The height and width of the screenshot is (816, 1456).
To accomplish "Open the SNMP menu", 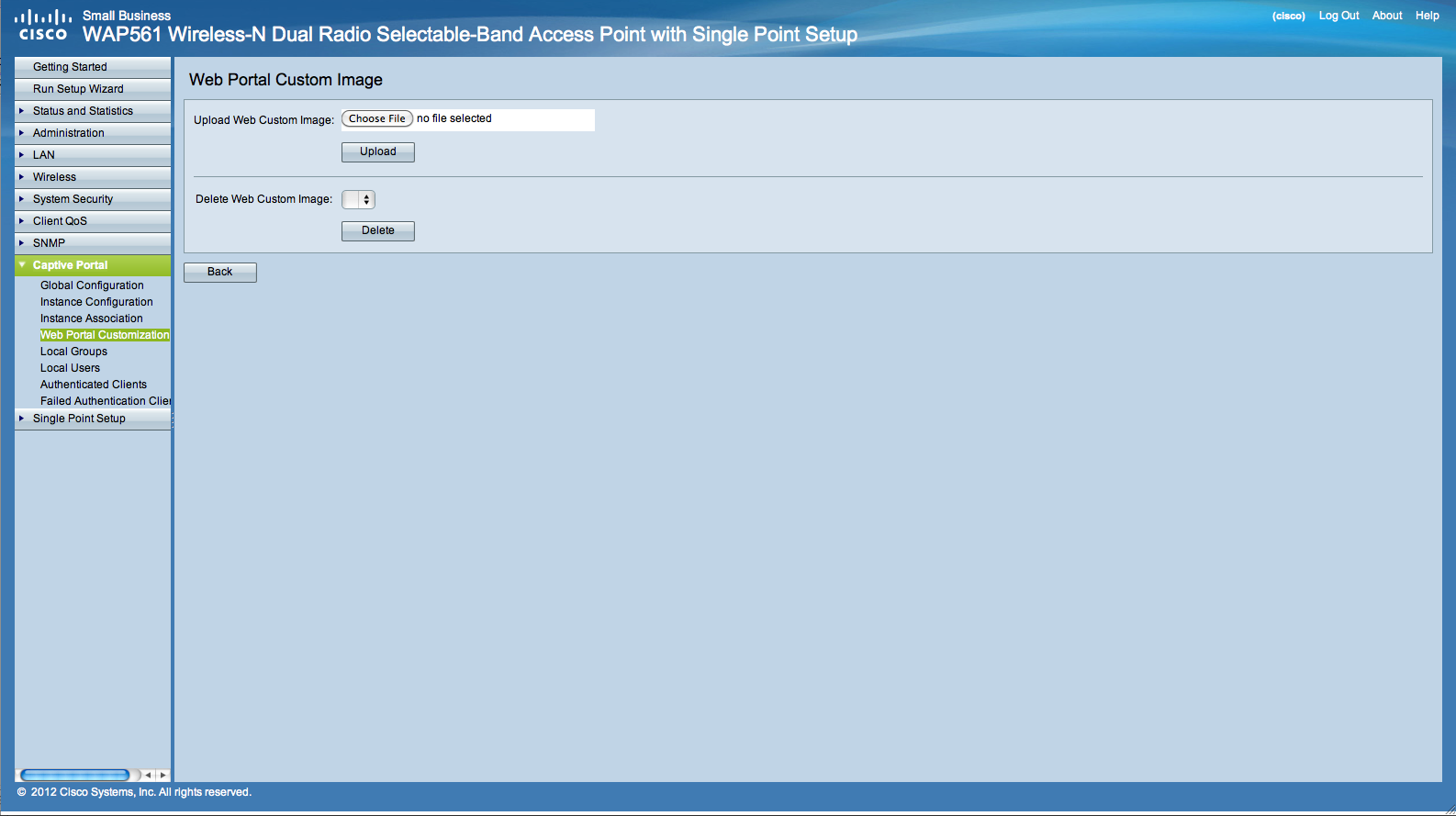I will click(x=93, y=243).
